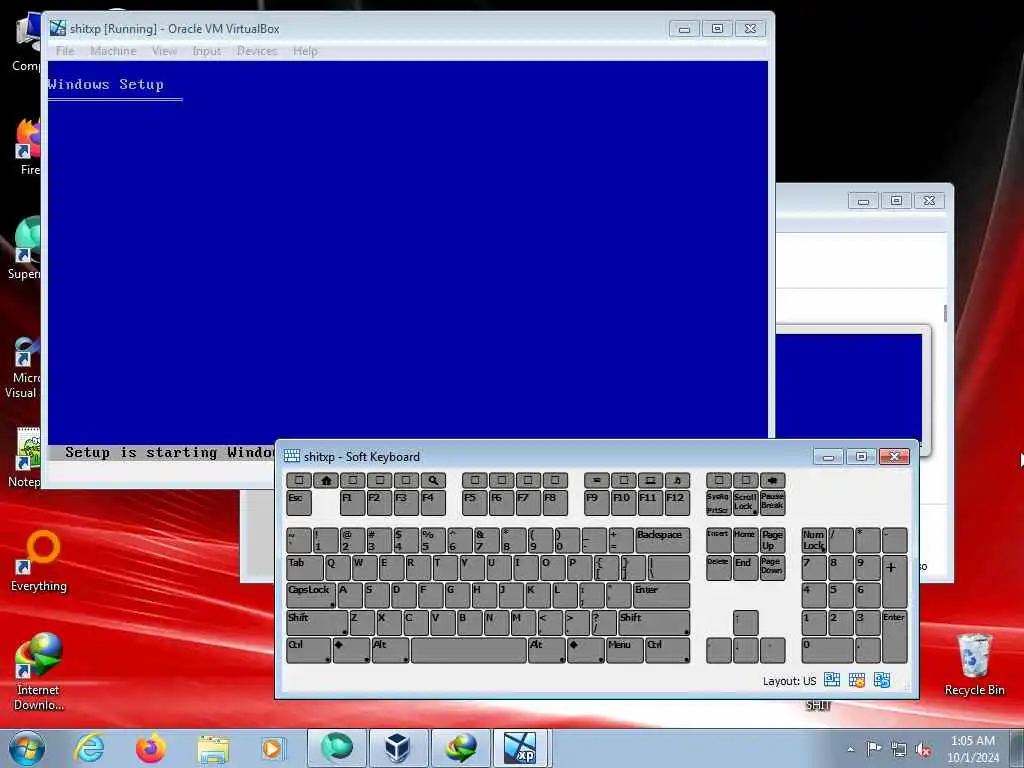
Task: Click the space bar key
Action: (468, 650)
